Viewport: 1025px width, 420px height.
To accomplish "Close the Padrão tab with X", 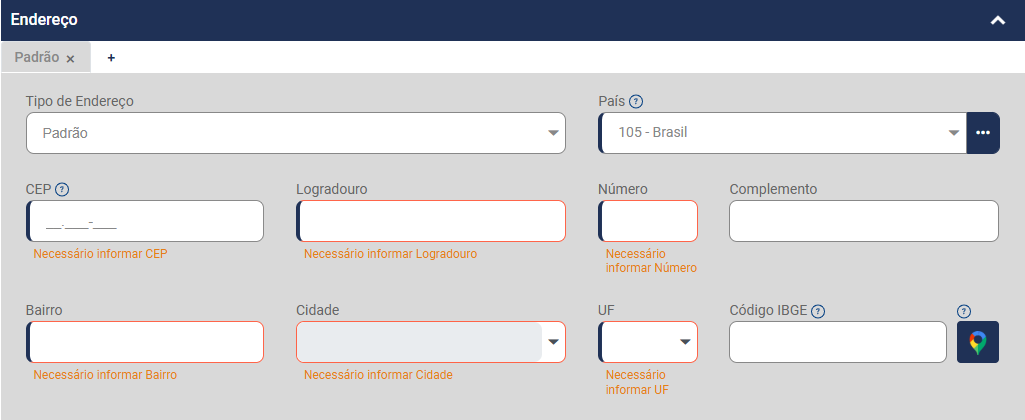I will [70, 59].
